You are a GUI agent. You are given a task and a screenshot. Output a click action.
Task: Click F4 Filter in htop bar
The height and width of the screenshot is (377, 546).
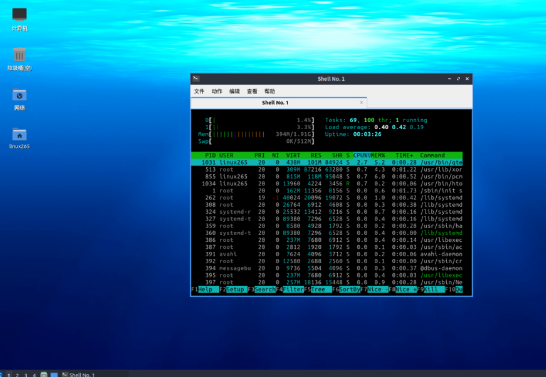pyautogui.click(x=290, y=290)
